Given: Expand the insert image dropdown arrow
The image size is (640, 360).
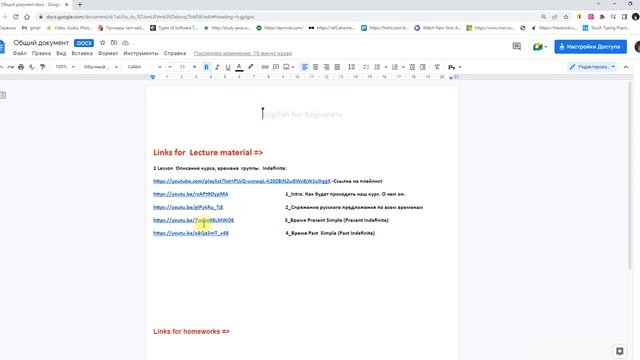Looking at the screenshot, I should click(x=293, y=67).
